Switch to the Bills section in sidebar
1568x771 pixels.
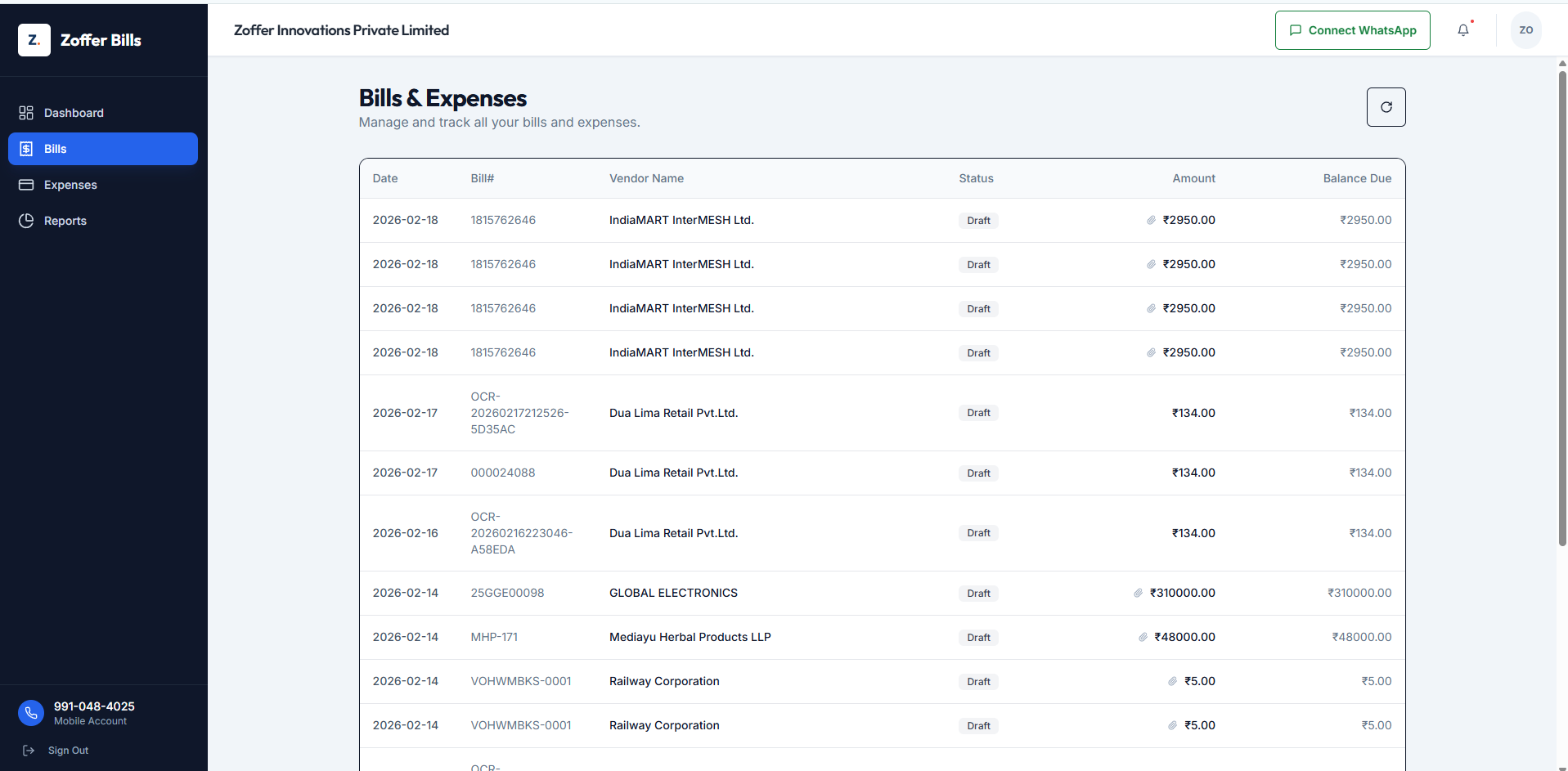click(x=55, y=149)
